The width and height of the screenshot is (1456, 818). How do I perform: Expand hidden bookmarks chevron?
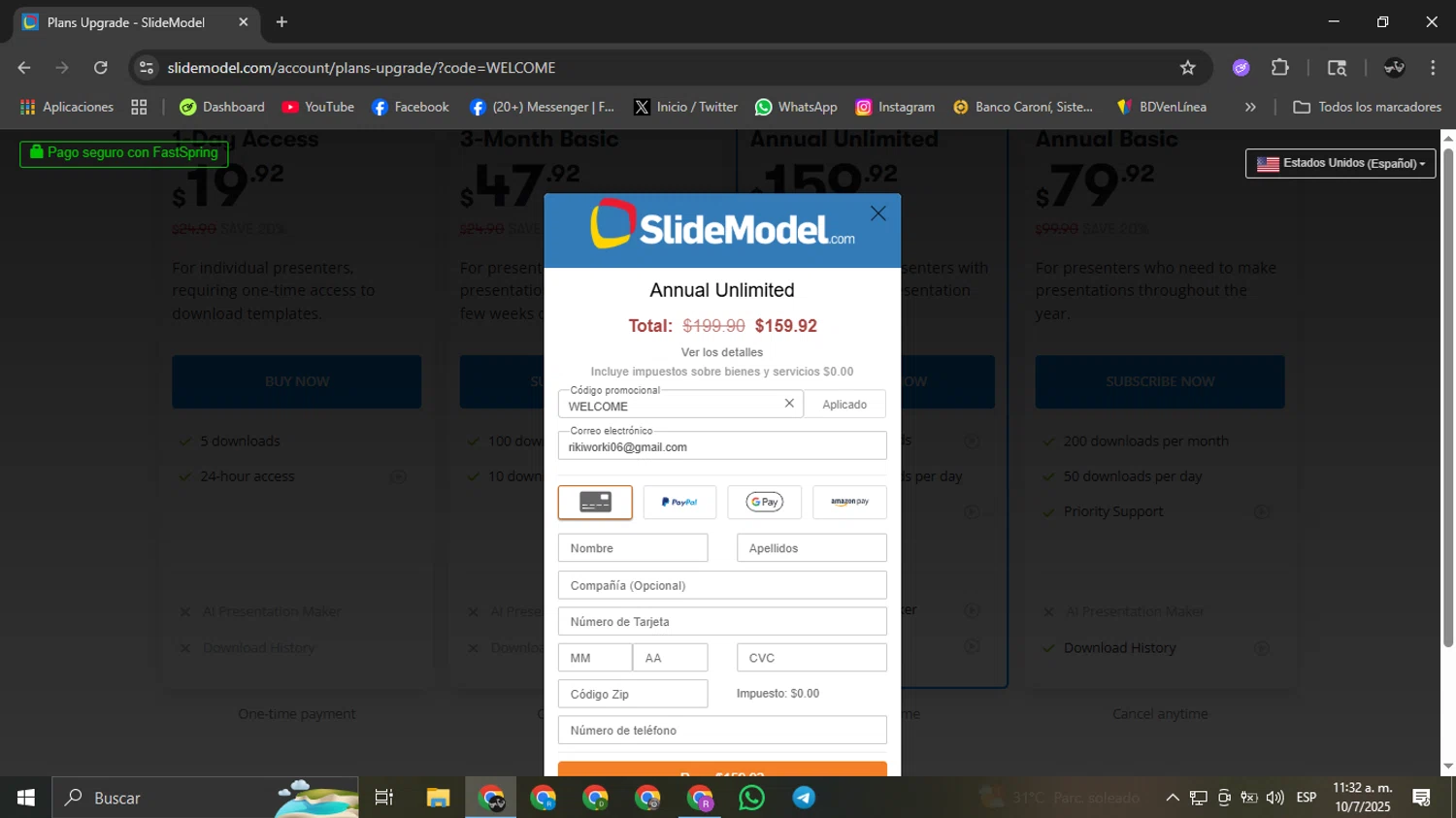tap(1250, 107)
